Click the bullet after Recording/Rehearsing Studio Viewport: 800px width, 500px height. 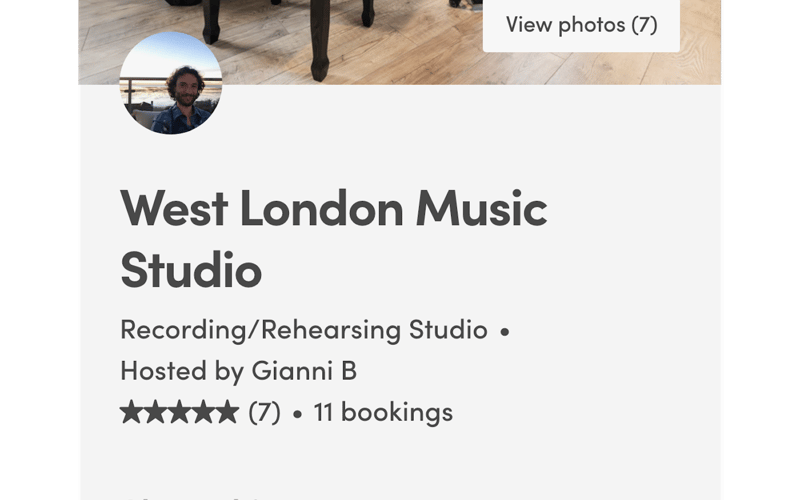click(x=505, y=332)
